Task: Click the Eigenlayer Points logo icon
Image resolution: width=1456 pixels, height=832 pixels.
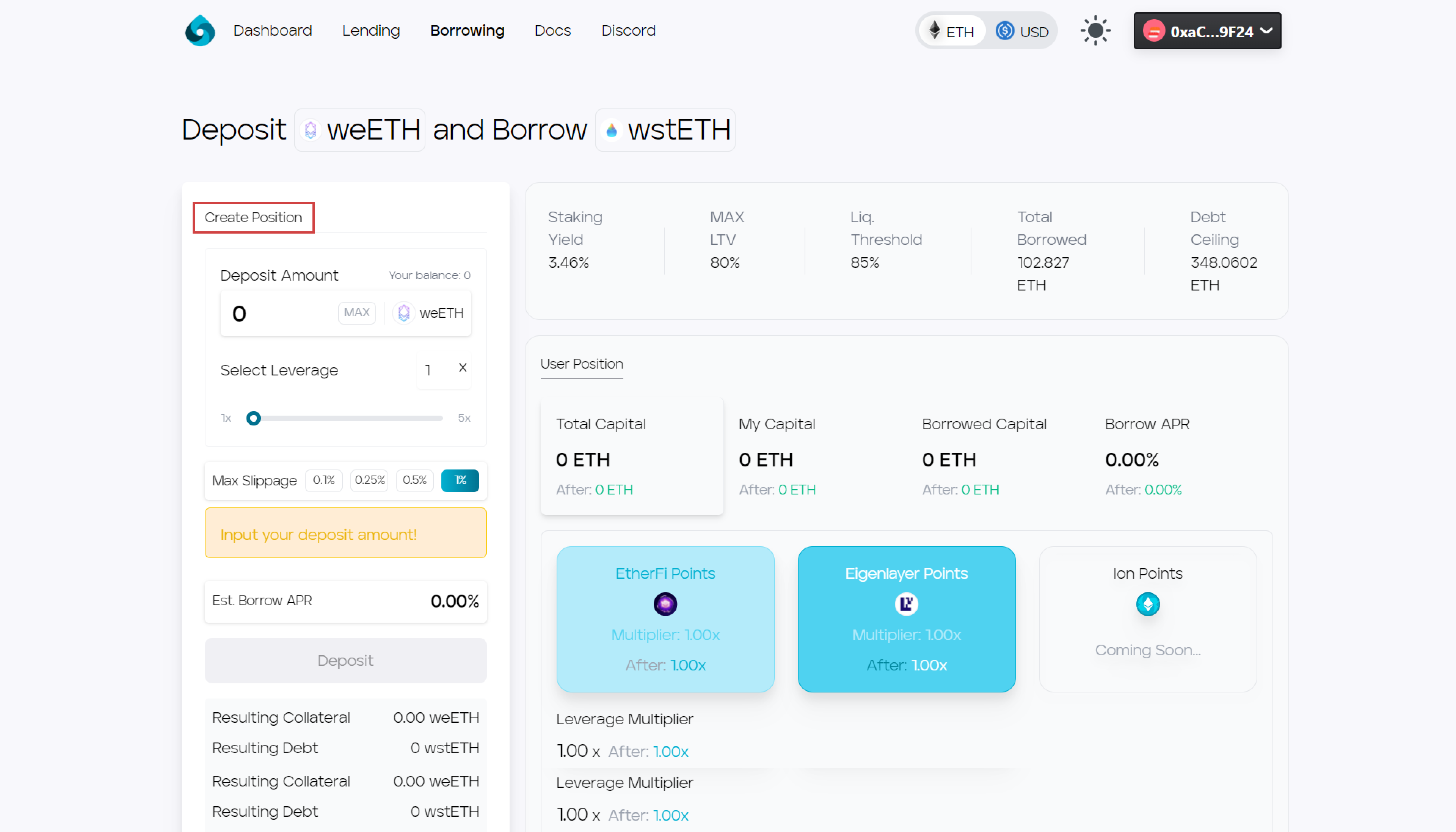Action: pyautogui.click(x=906, y=604)
